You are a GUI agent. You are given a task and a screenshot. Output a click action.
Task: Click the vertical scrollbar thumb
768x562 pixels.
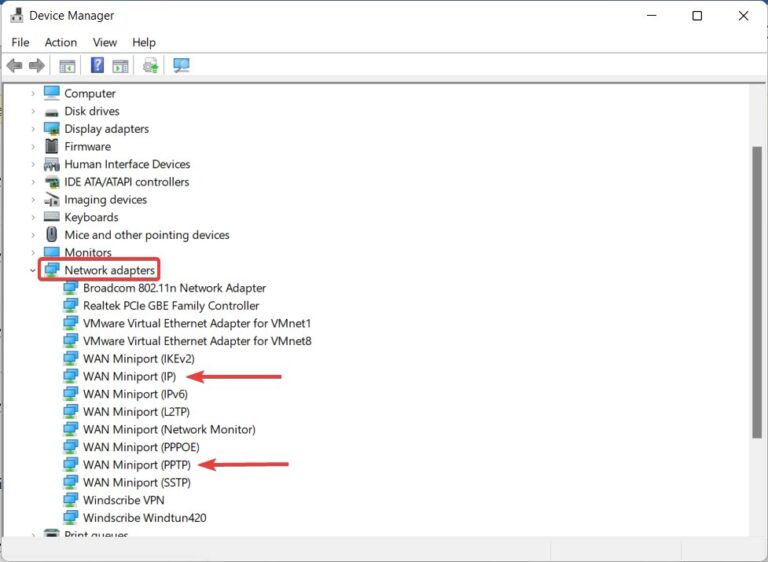pos(757,292)
